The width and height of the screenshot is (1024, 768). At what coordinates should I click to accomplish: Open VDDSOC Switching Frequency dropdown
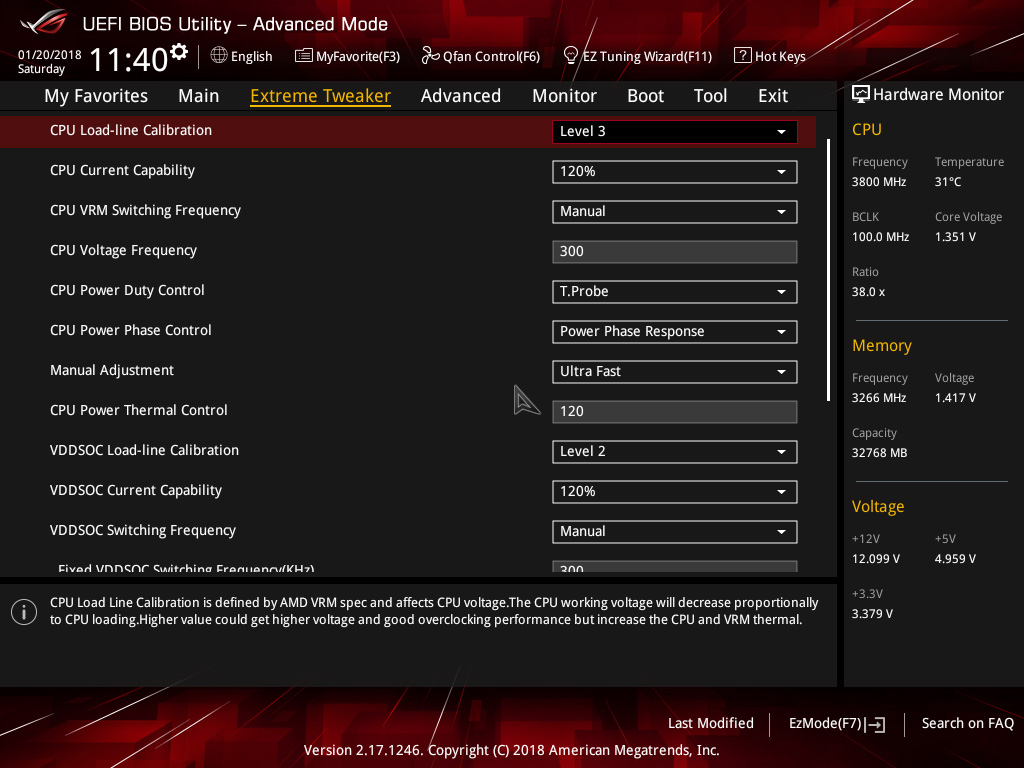click(675, 532)
